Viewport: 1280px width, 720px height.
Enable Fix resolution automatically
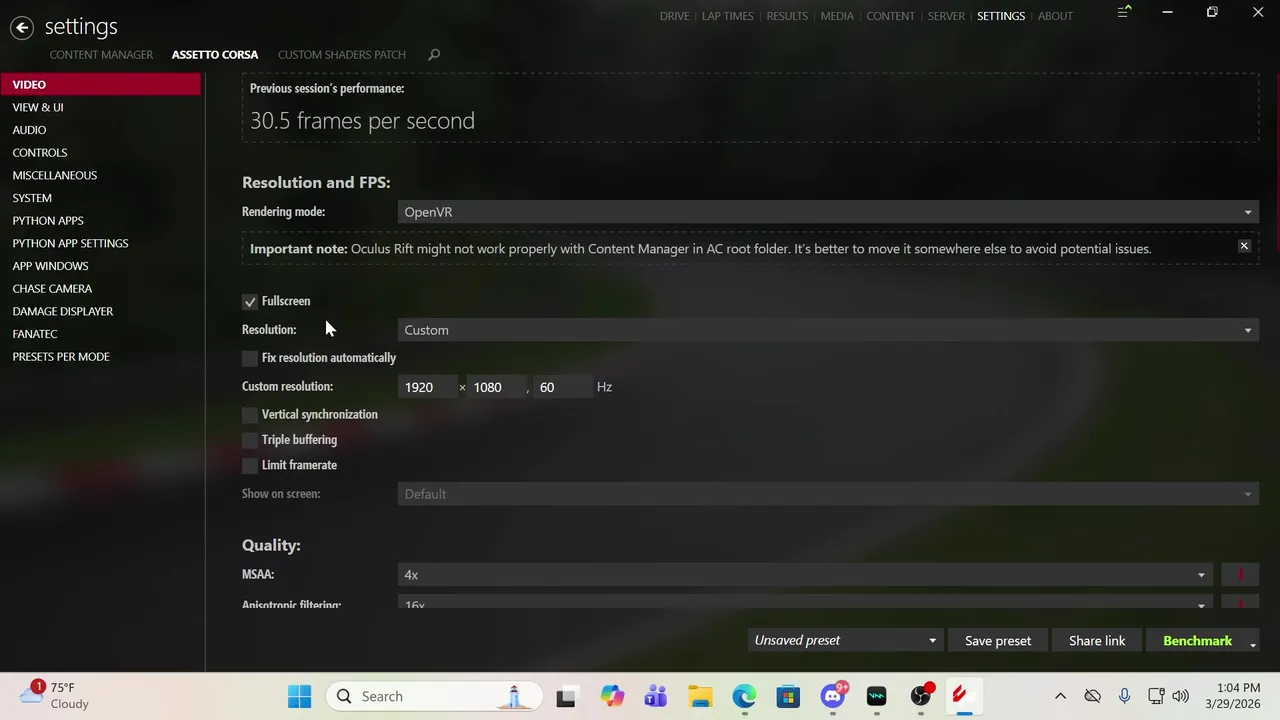[250, 358]
